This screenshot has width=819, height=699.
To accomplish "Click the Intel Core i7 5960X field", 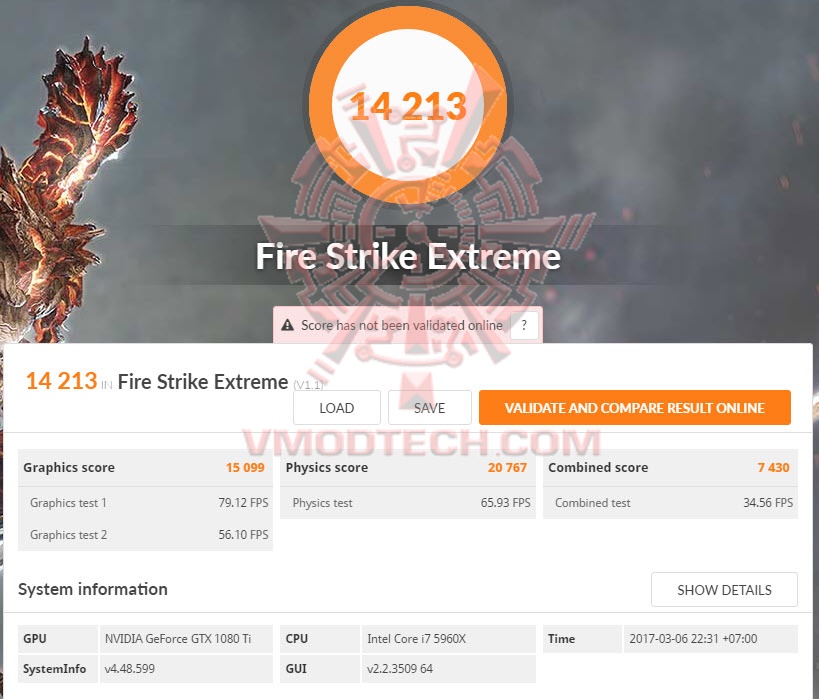I will coord(449,638).
